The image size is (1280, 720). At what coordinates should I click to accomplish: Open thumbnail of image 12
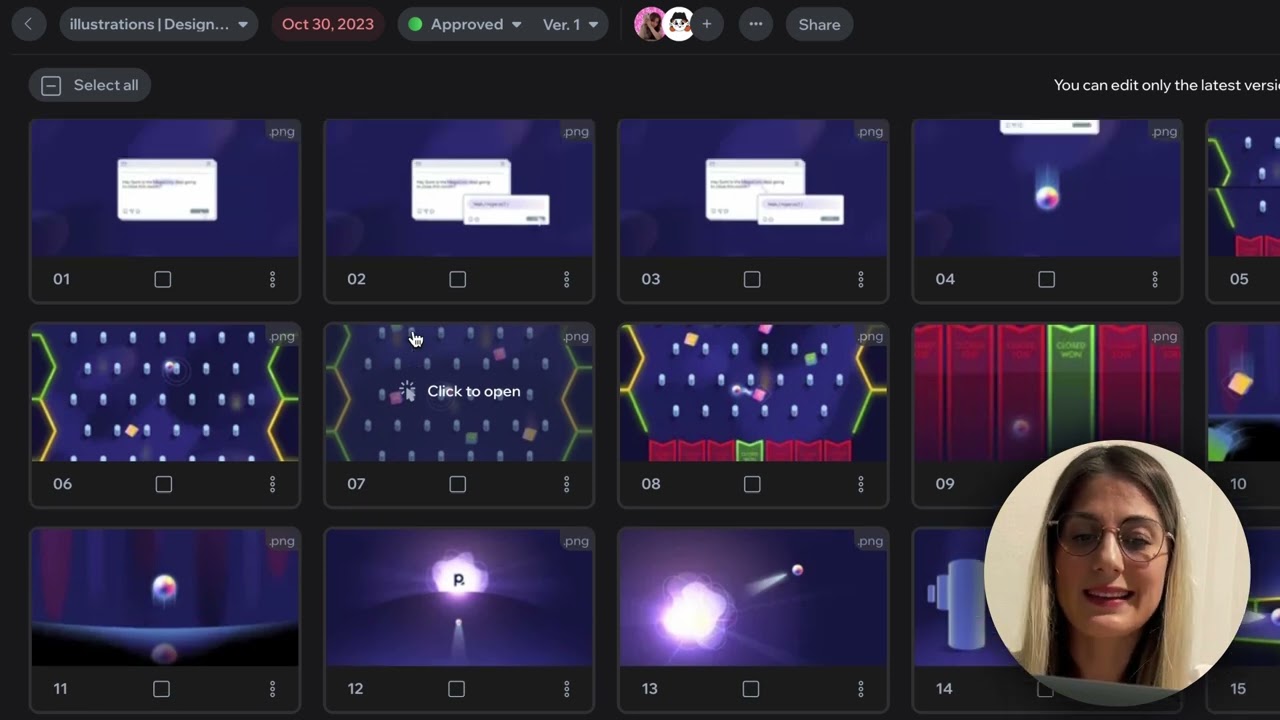(459, 598)
